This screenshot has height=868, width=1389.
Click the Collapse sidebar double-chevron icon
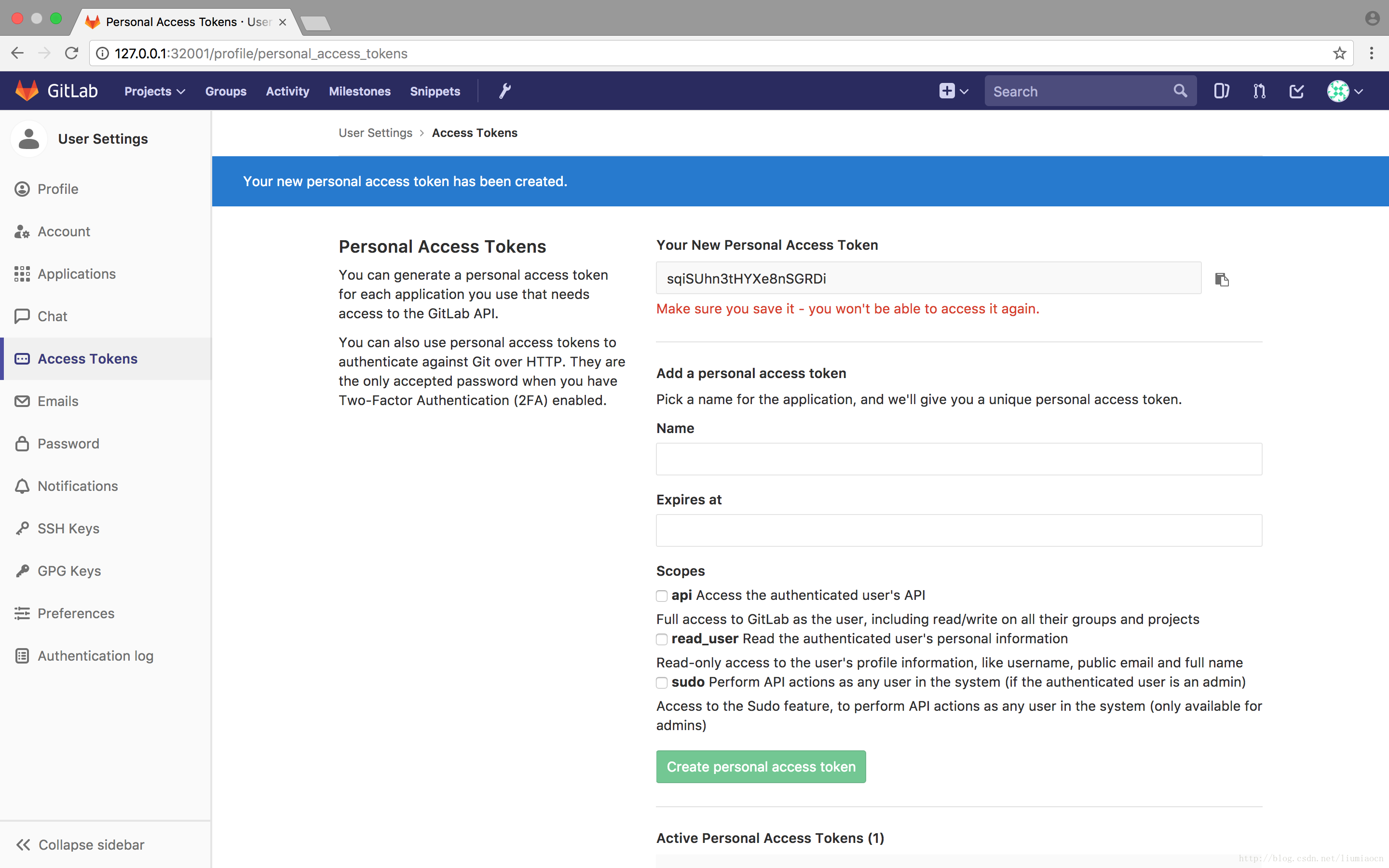pyautogui.click(x=23, y=844)
